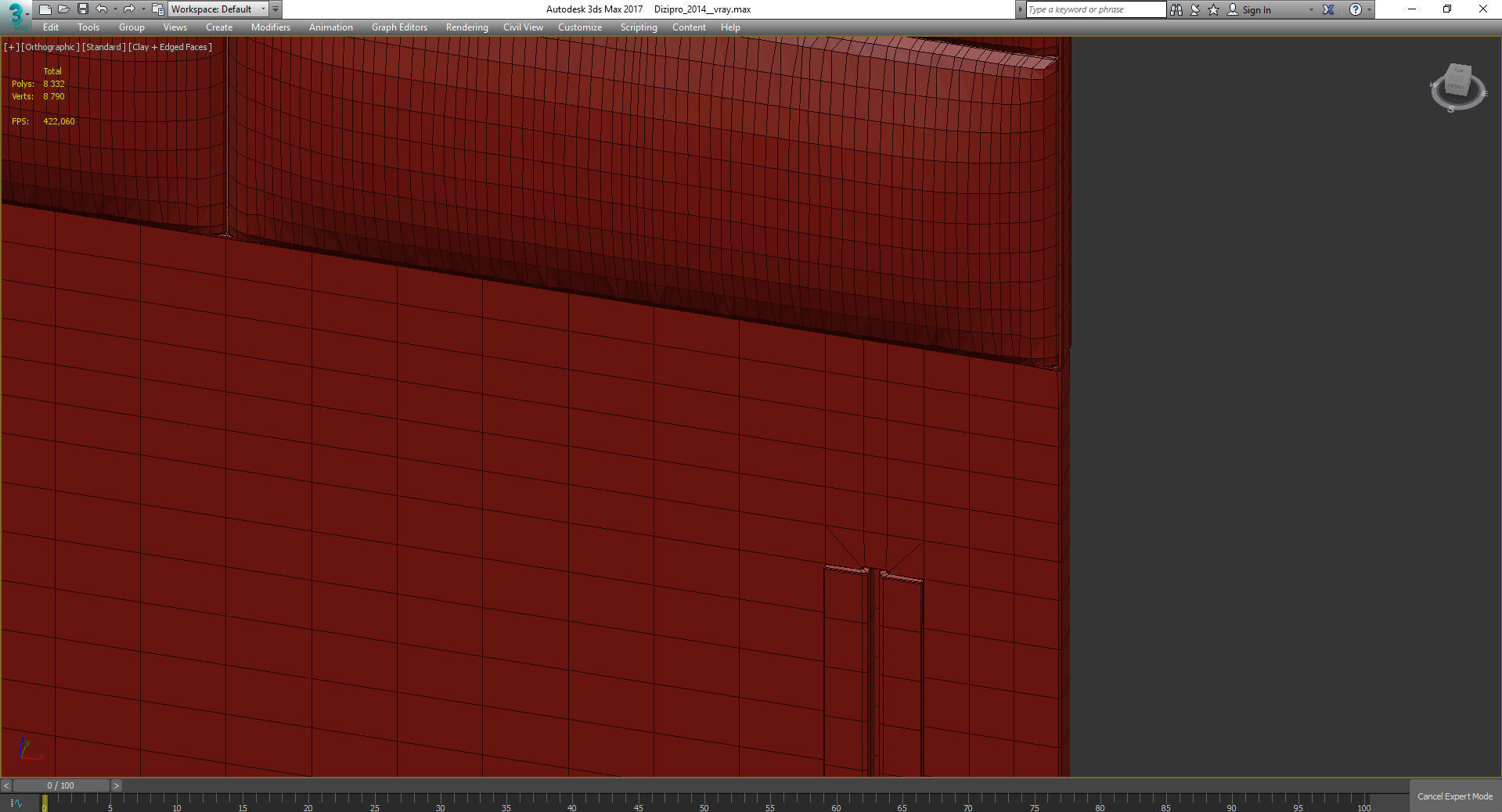
Task: Click the Verts count value 8 790
Action: (54, 96)
